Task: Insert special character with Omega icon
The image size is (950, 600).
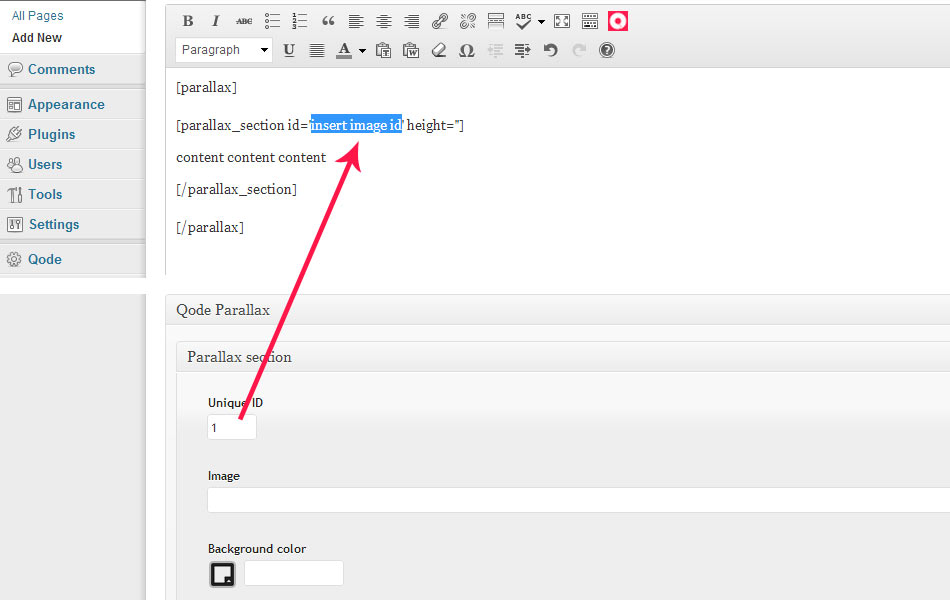Action: point(466,50)
